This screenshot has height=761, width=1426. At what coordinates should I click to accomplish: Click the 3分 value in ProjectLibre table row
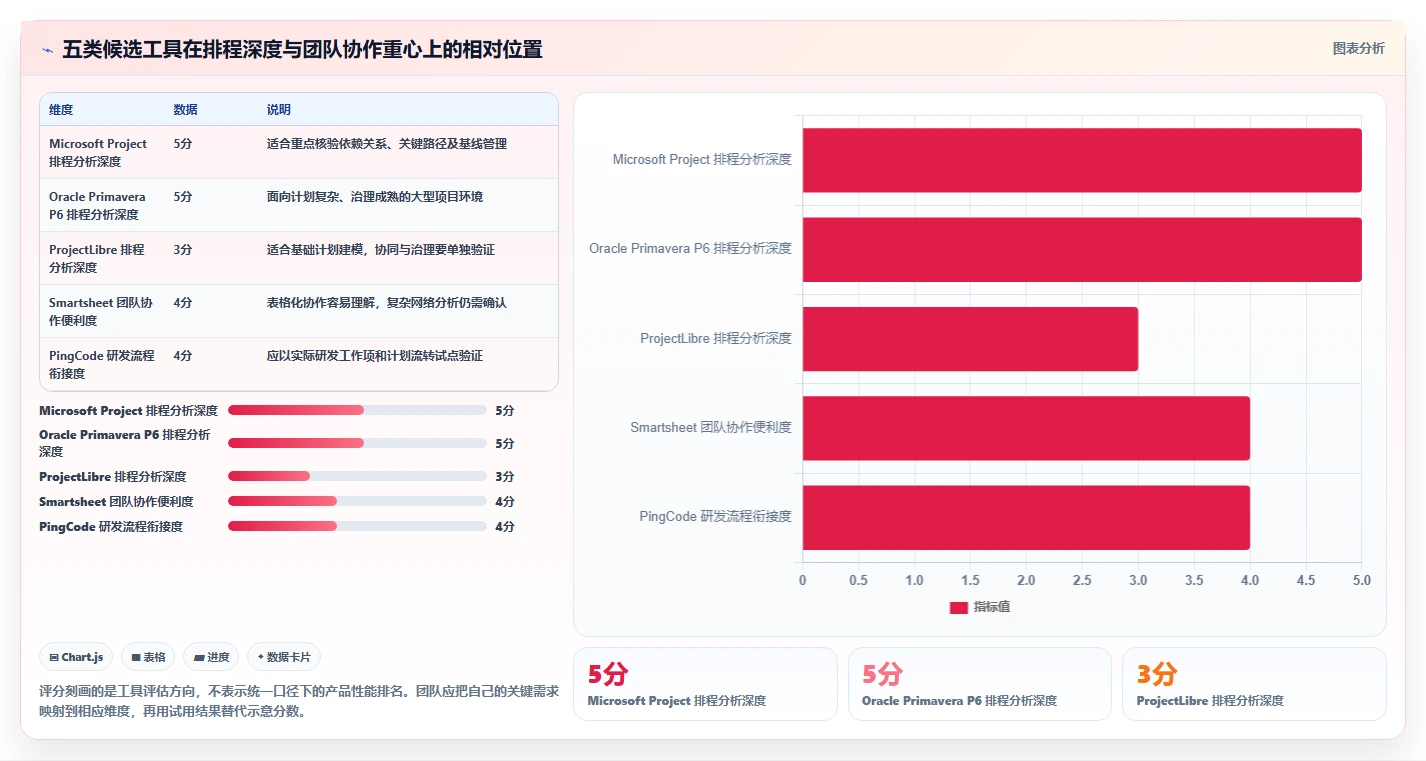tap(183, 250)
